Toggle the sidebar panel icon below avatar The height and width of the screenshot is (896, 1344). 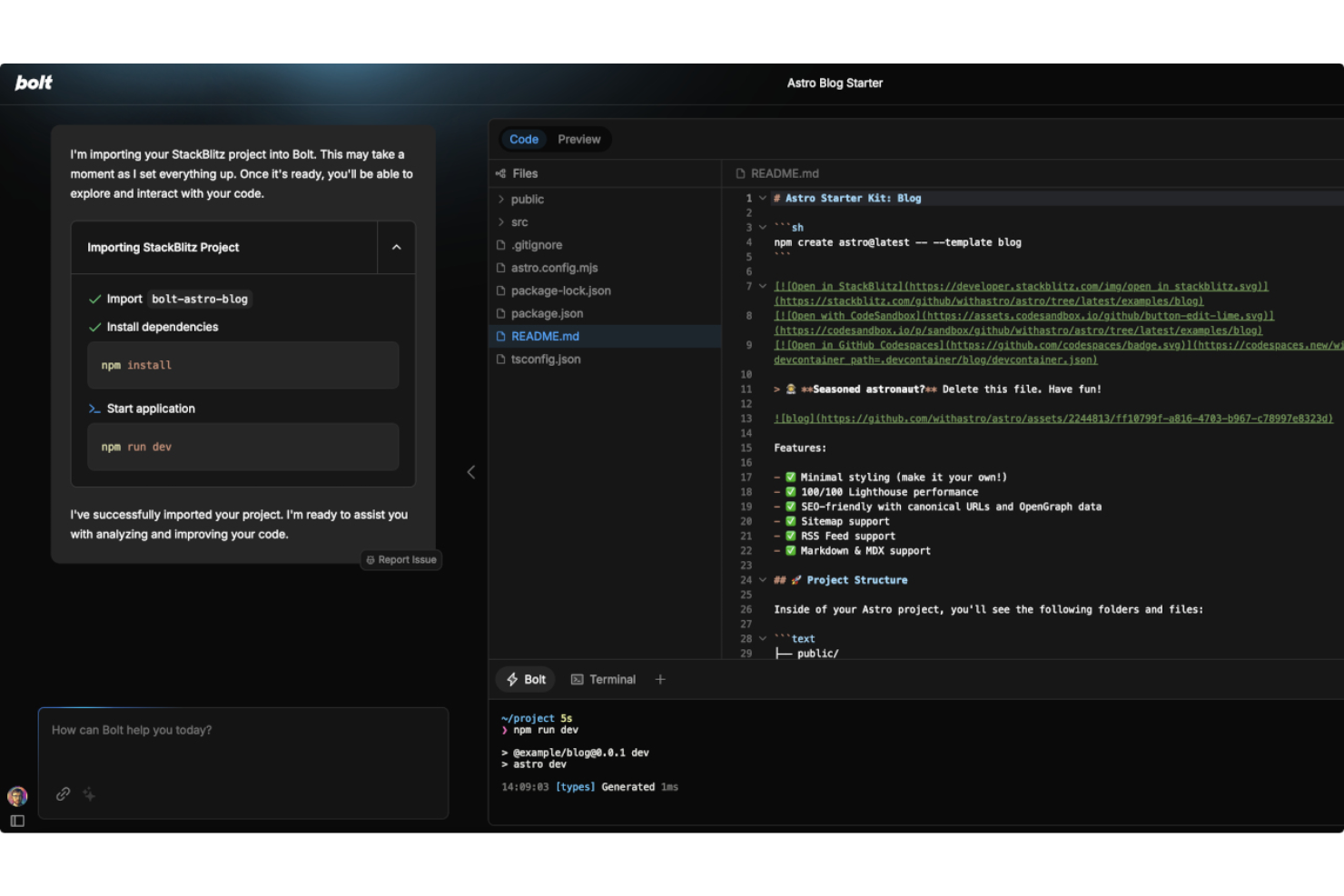click(17, 821)
